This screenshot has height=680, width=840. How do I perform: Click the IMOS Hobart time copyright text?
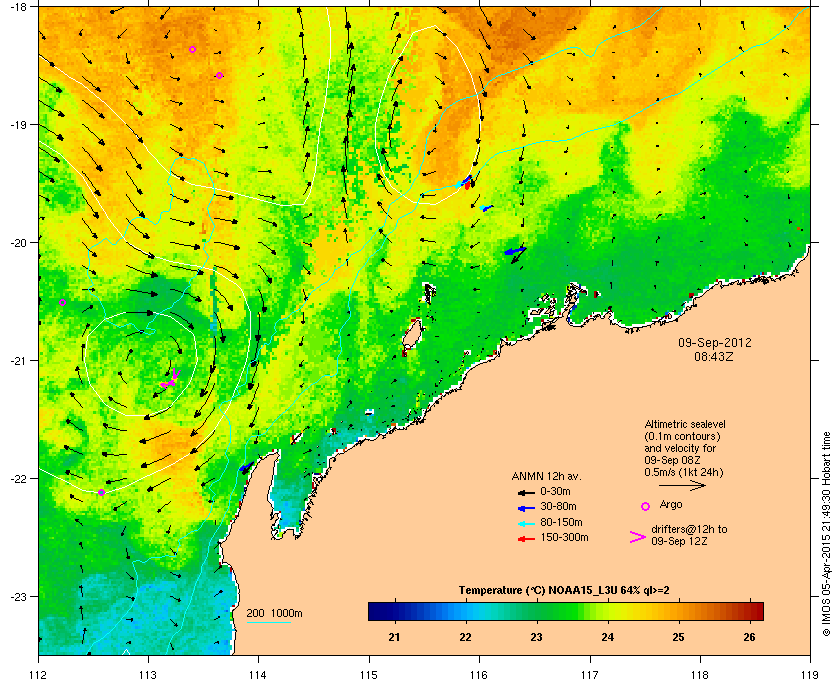[x=826, y=534]
